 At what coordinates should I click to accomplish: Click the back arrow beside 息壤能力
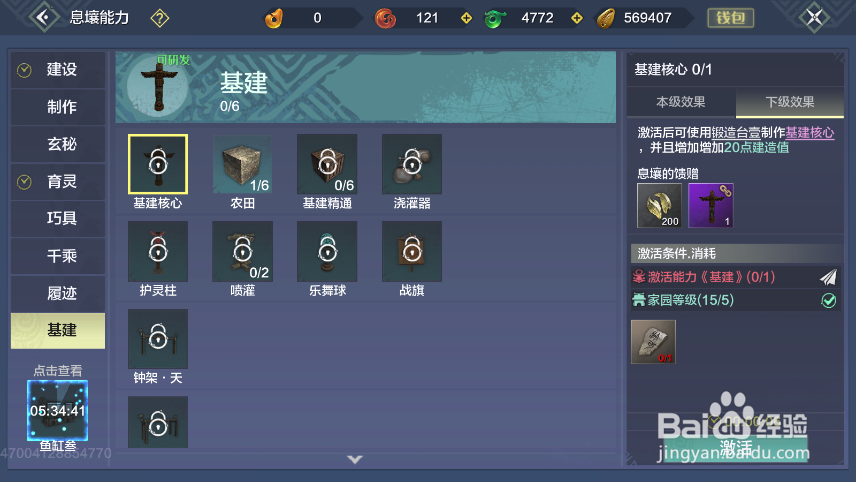coord(44,17)
